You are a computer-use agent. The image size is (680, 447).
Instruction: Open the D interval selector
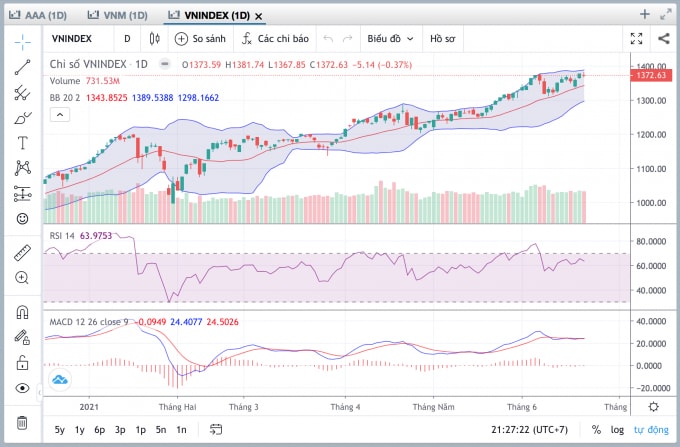point(127,39)
